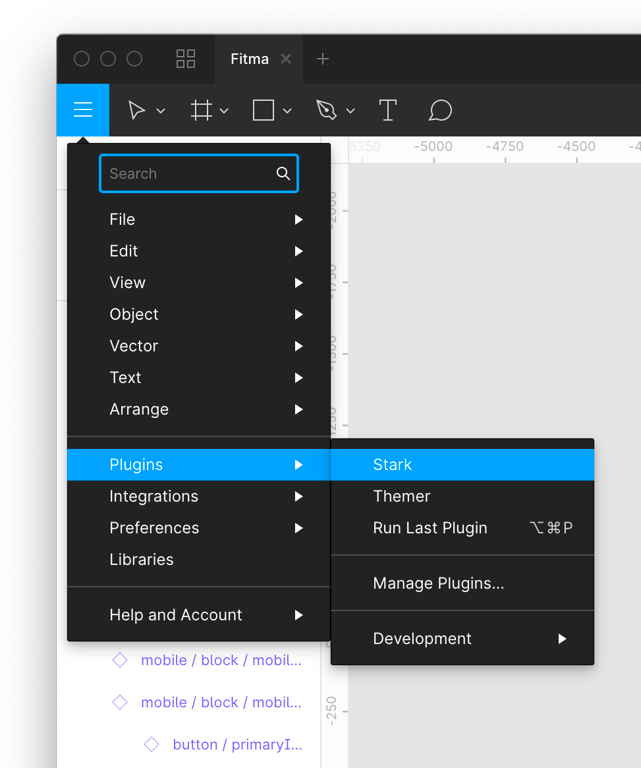The image size is (641, 768).
Task: Expand Pen tool dropdown chevron
Action: click(351, 111)
